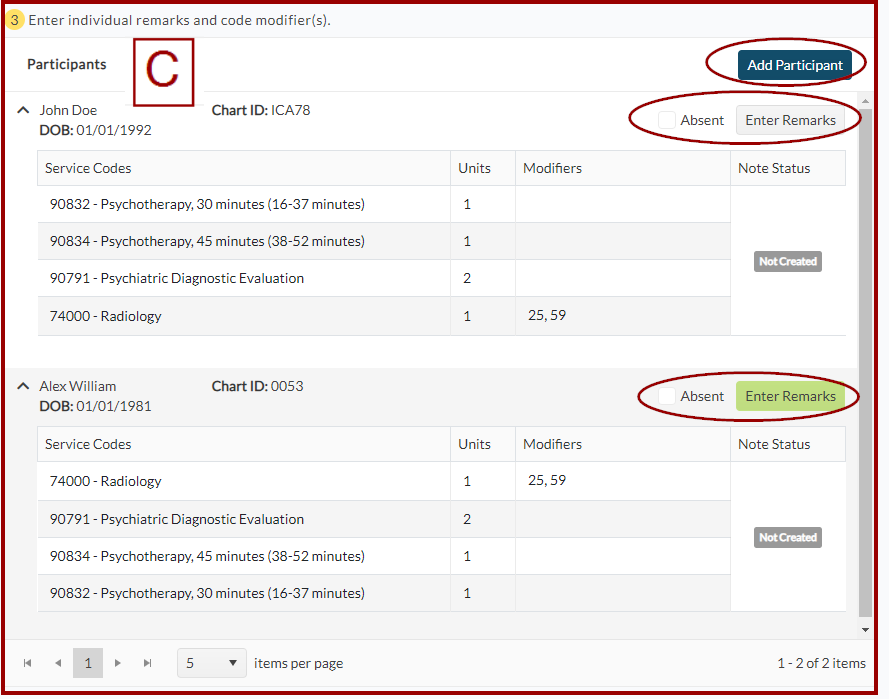The image size is (889, 699).
Task: Collapse John Doe's participant section
Action: click(23, 110)
